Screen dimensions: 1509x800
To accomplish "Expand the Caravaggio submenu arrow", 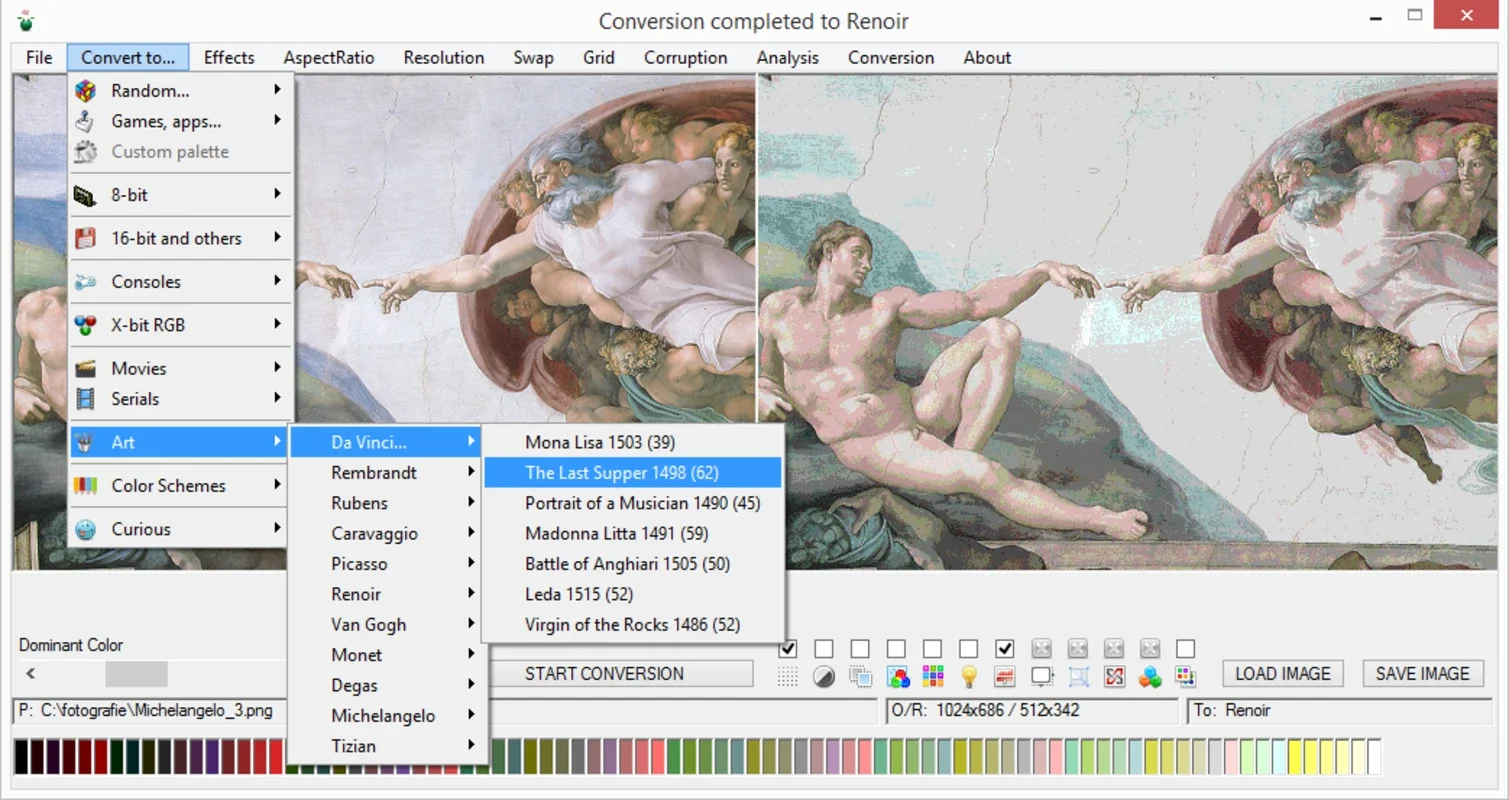I will click(x=471, y=533).
